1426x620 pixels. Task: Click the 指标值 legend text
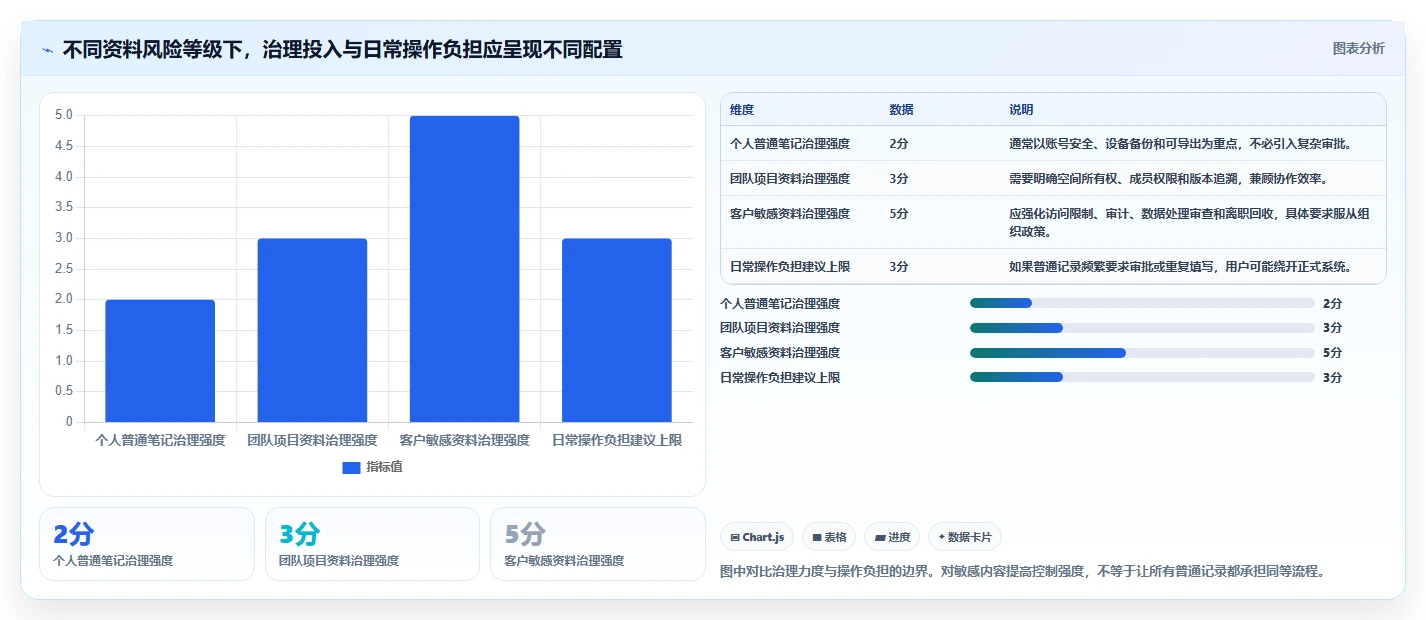click(384, 467)
